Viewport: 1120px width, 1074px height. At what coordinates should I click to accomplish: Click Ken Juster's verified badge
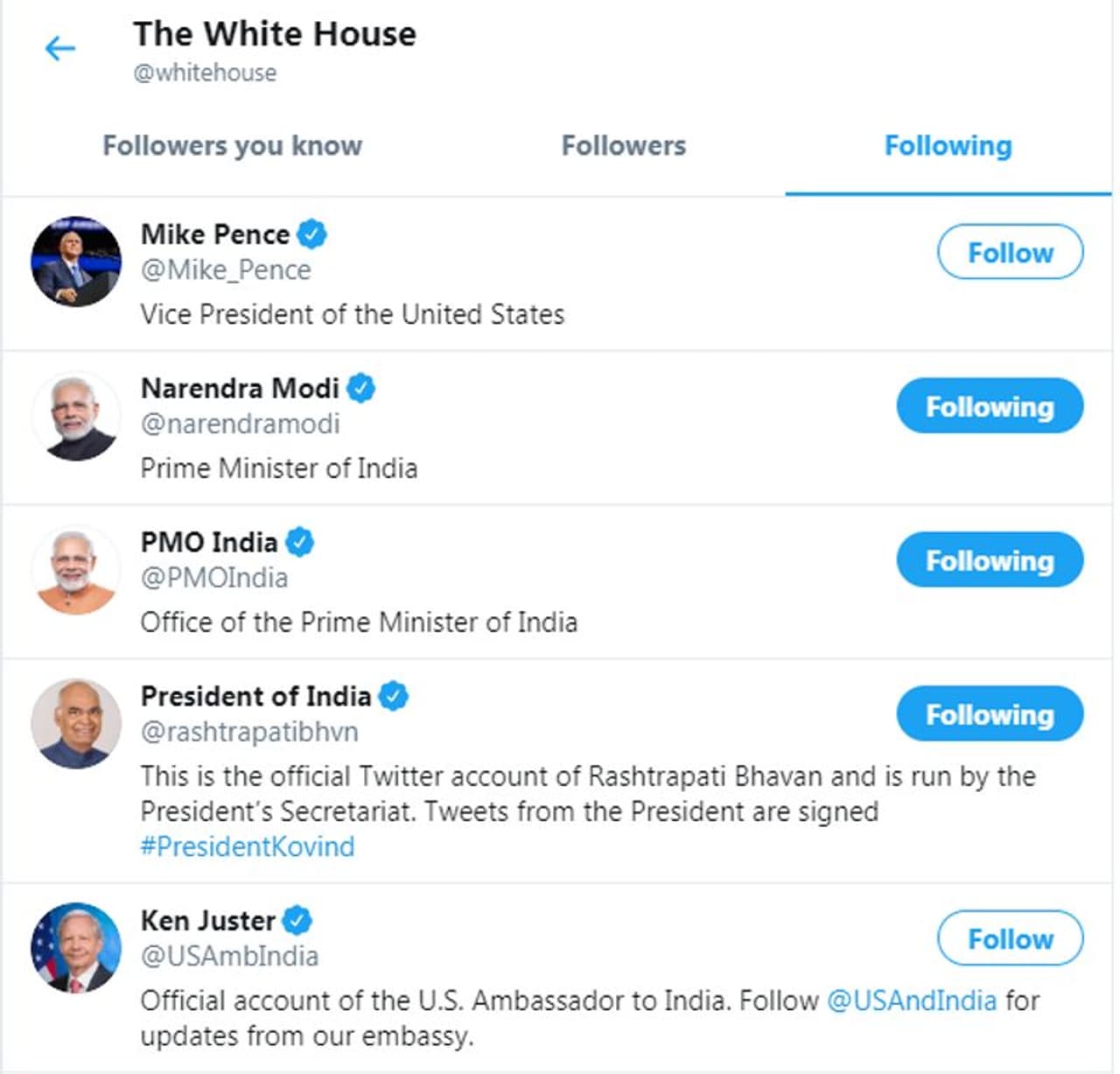(297, 921)
